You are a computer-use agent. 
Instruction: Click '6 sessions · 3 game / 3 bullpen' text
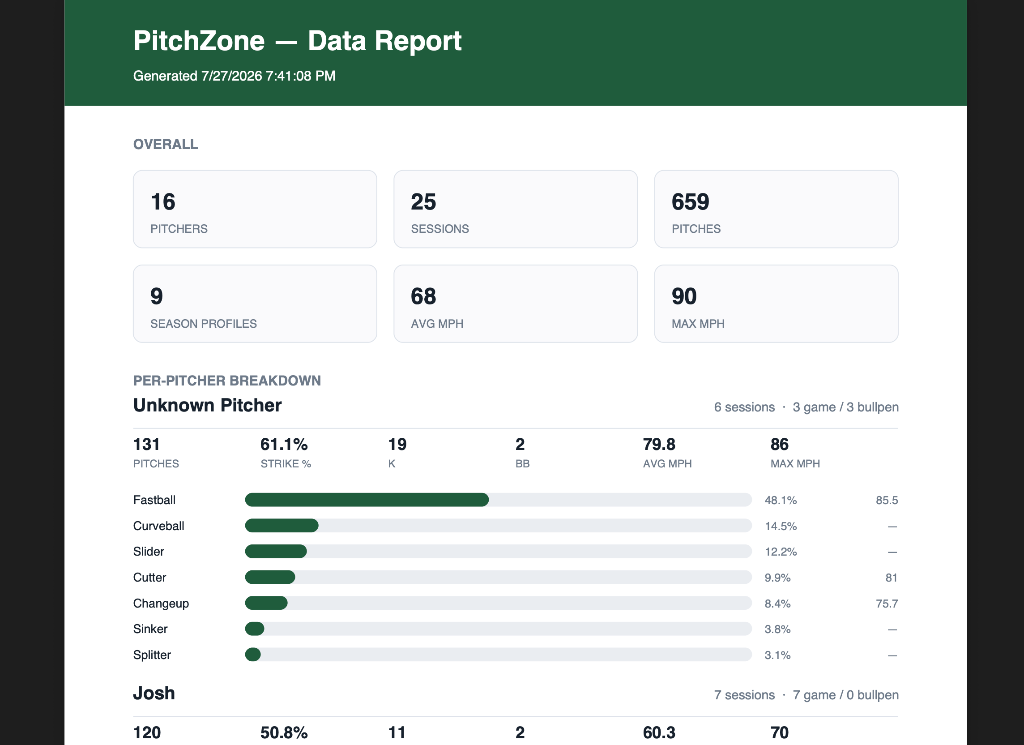(806, 407)
